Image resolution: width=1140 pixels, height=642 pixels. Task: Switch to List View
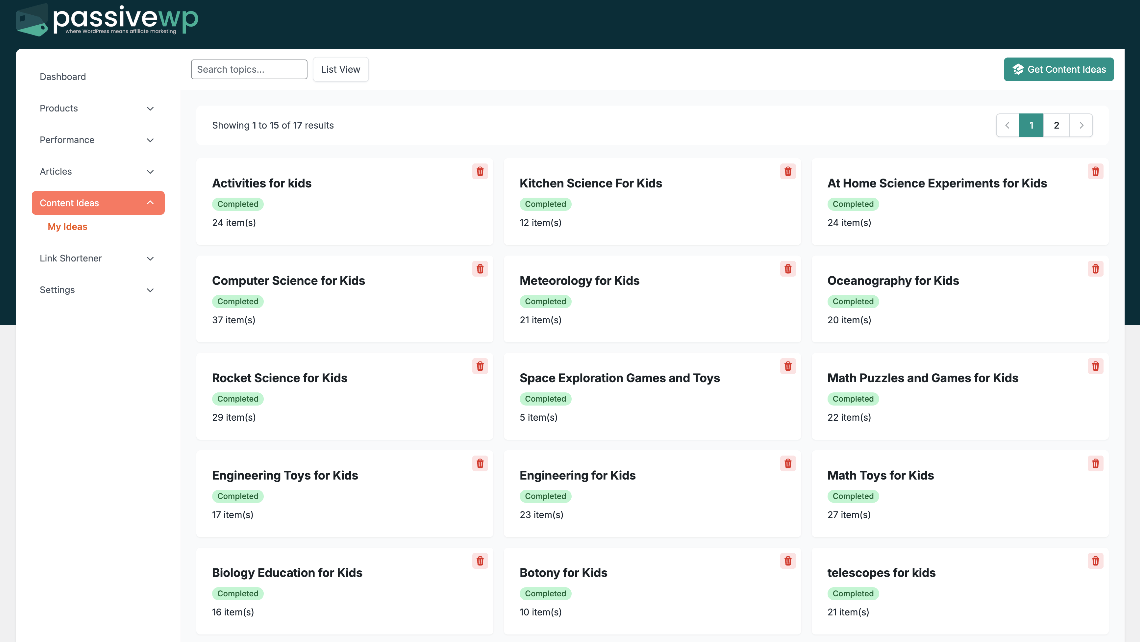tap(340, 69)
